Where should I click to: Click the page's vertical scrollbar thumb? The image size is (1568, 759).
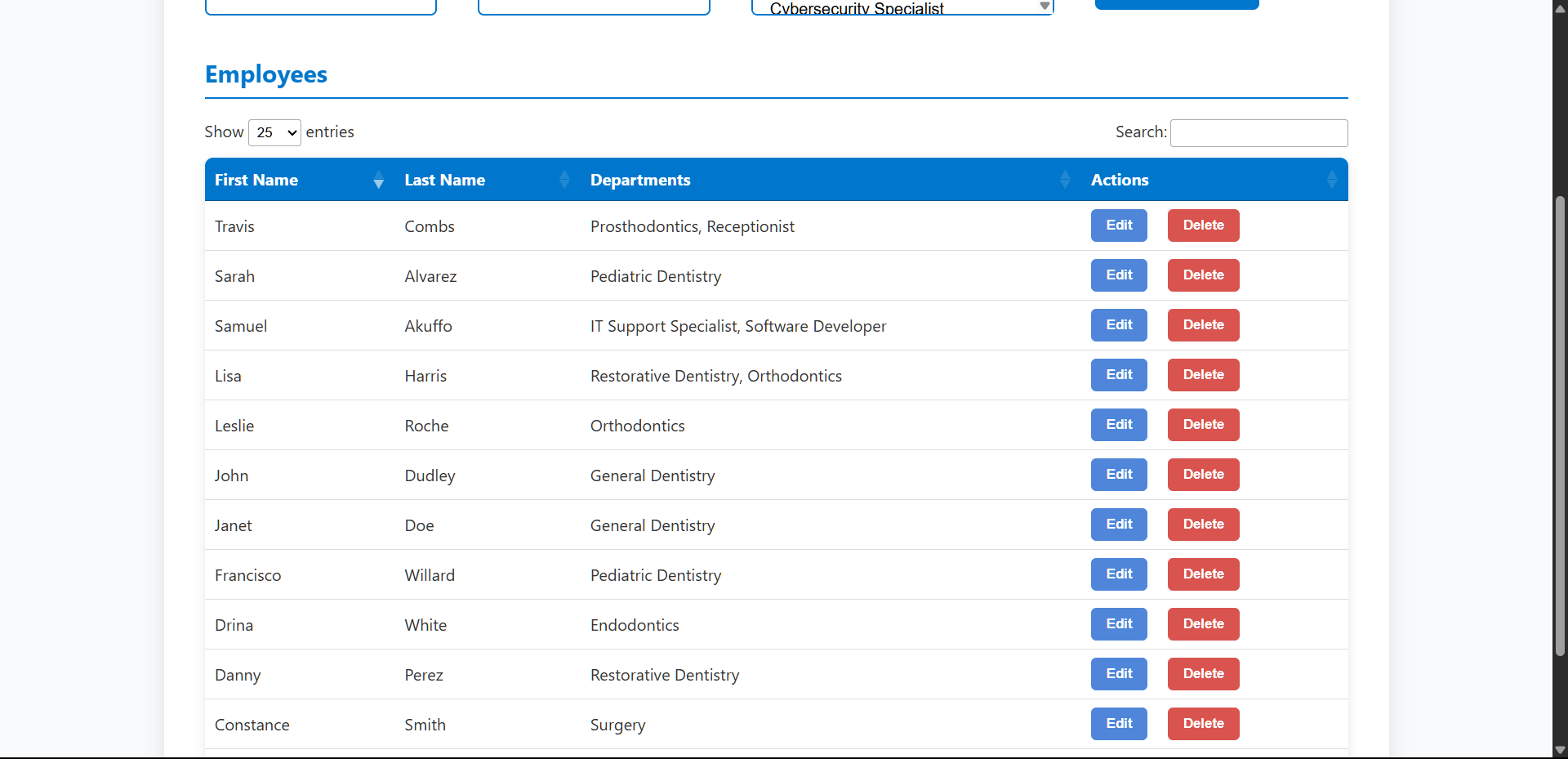[x=1560, y=425]
